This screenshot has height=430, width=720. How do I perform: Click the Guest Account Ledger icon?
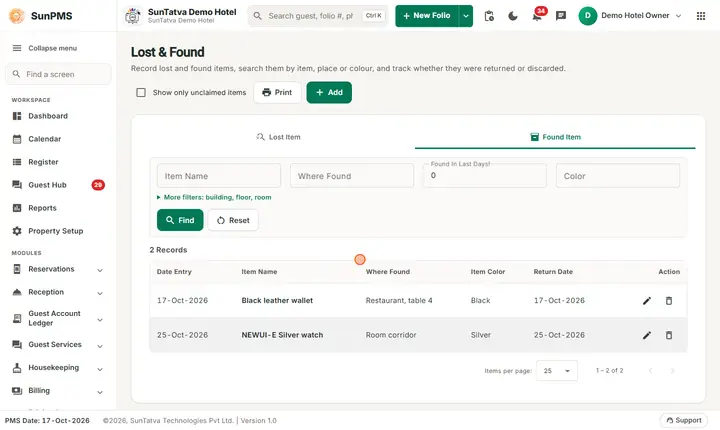tap(17, 318)
